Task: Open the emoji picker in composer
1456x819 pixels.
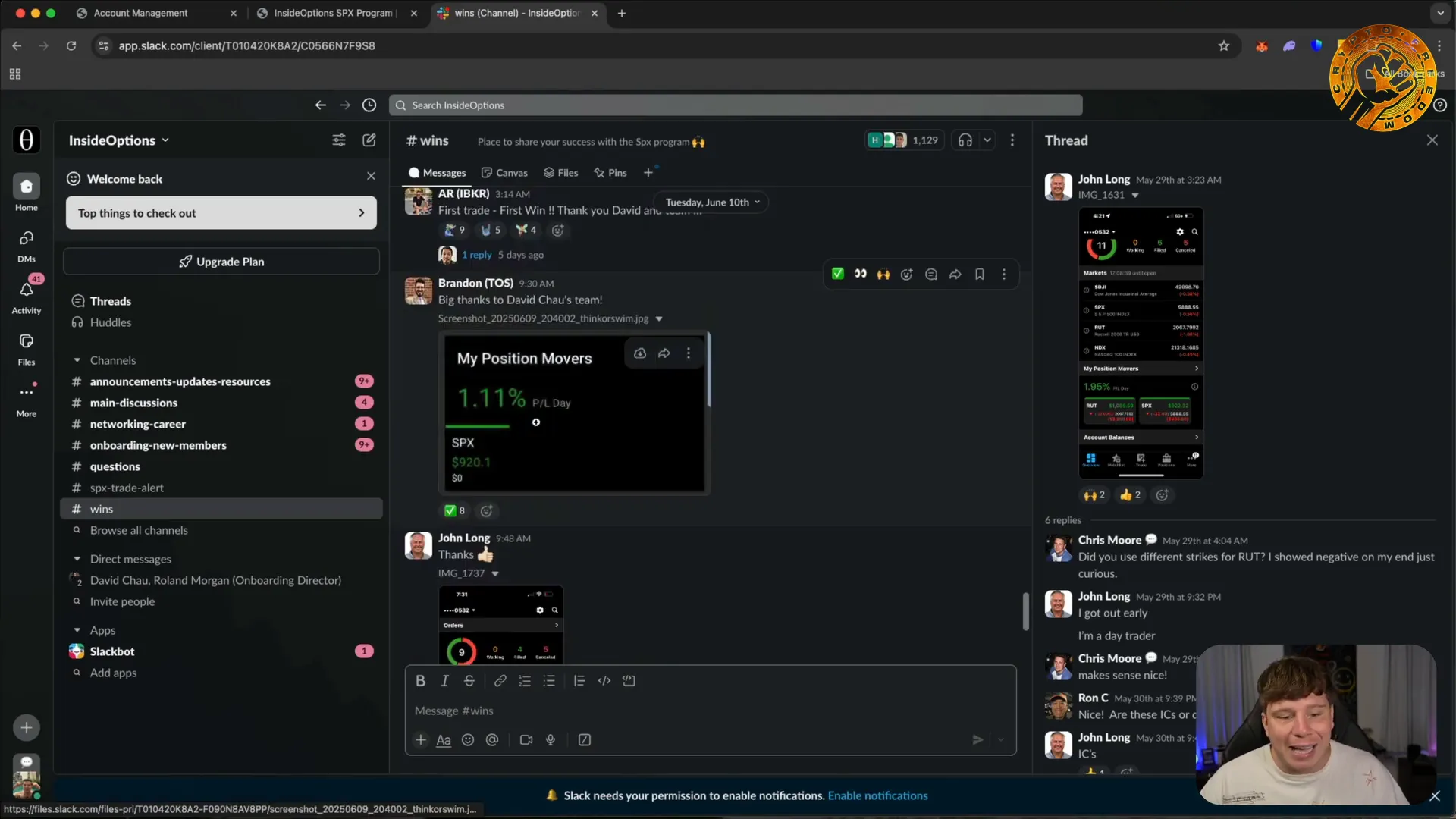Action: pyautogui.click(x=468, y=740)
